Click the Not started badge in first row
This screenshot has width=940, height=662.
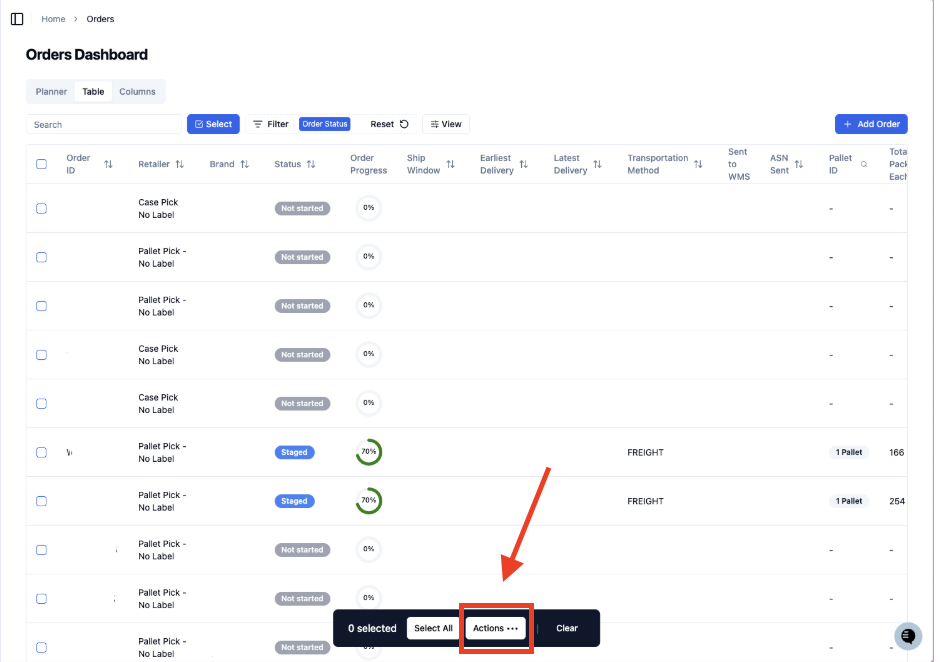click(x=302, y=209)
